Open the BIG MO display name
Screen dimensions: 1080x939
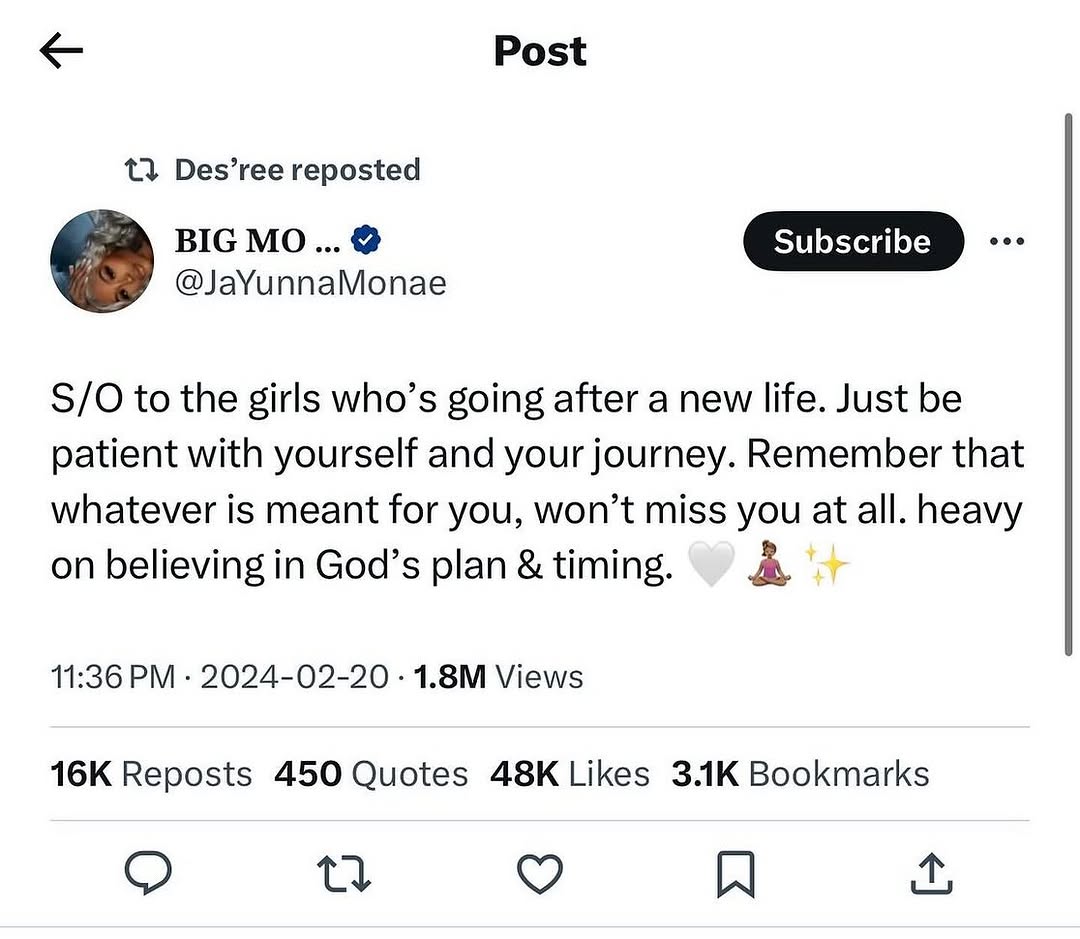[x=257, y=240]
